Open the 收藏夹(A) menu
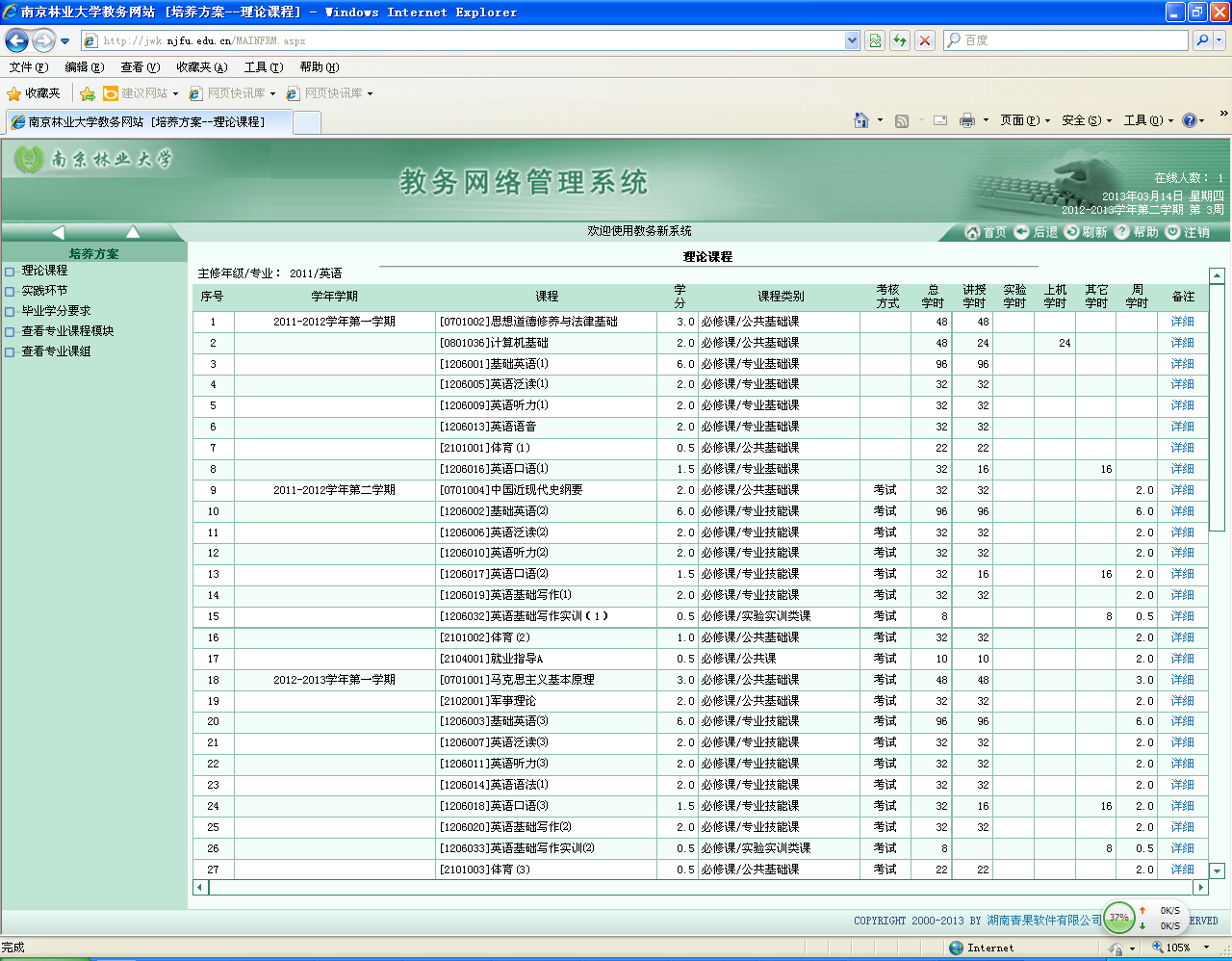 point(201,67)
